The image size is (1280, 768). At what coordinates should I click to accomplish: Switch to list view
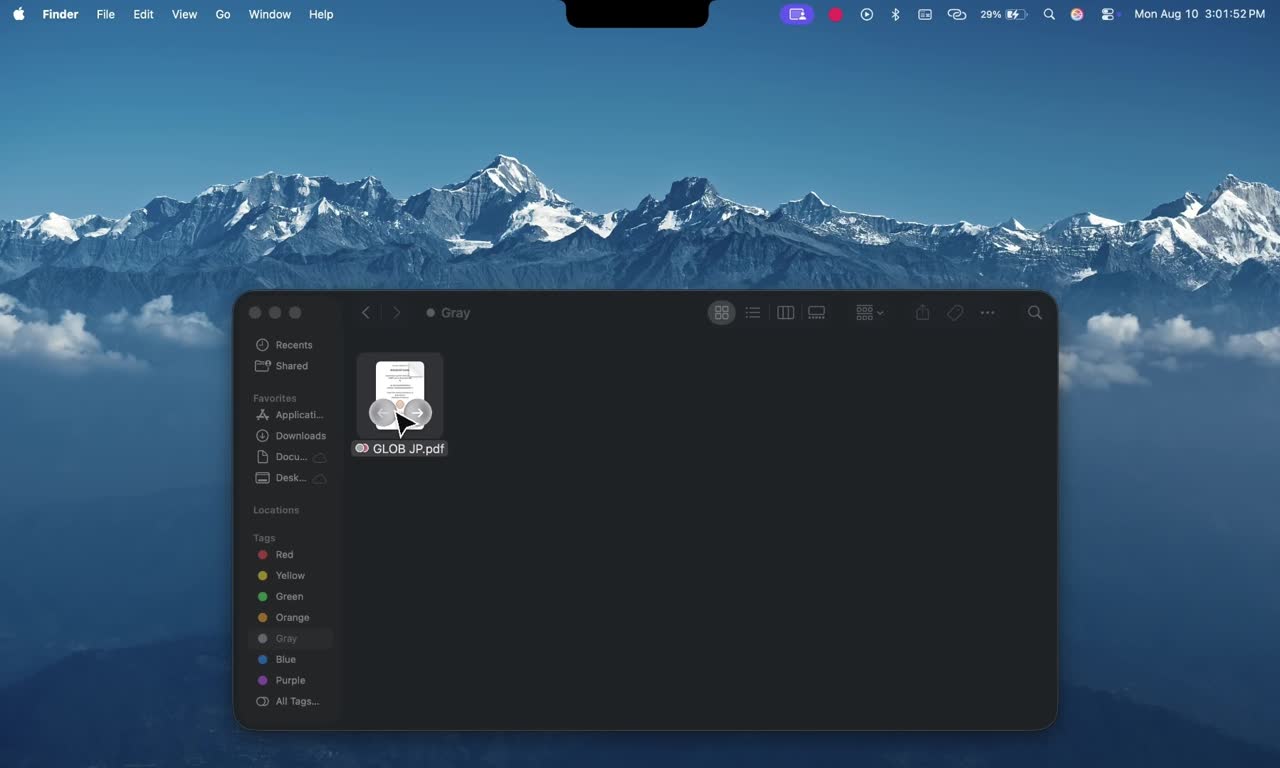pos(753,313)
